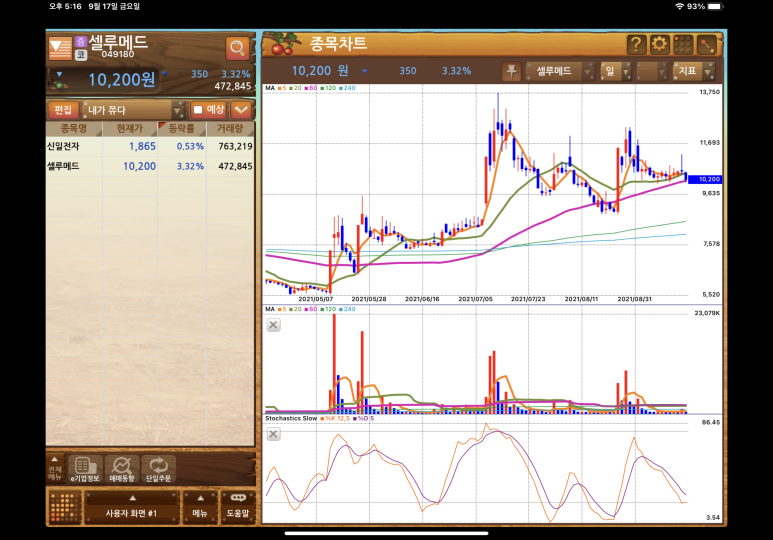The height and width of the screenshot is (540, 773).
Task: Tap the Wi-Fi icon in status bar
Action: tap(680, 6)
